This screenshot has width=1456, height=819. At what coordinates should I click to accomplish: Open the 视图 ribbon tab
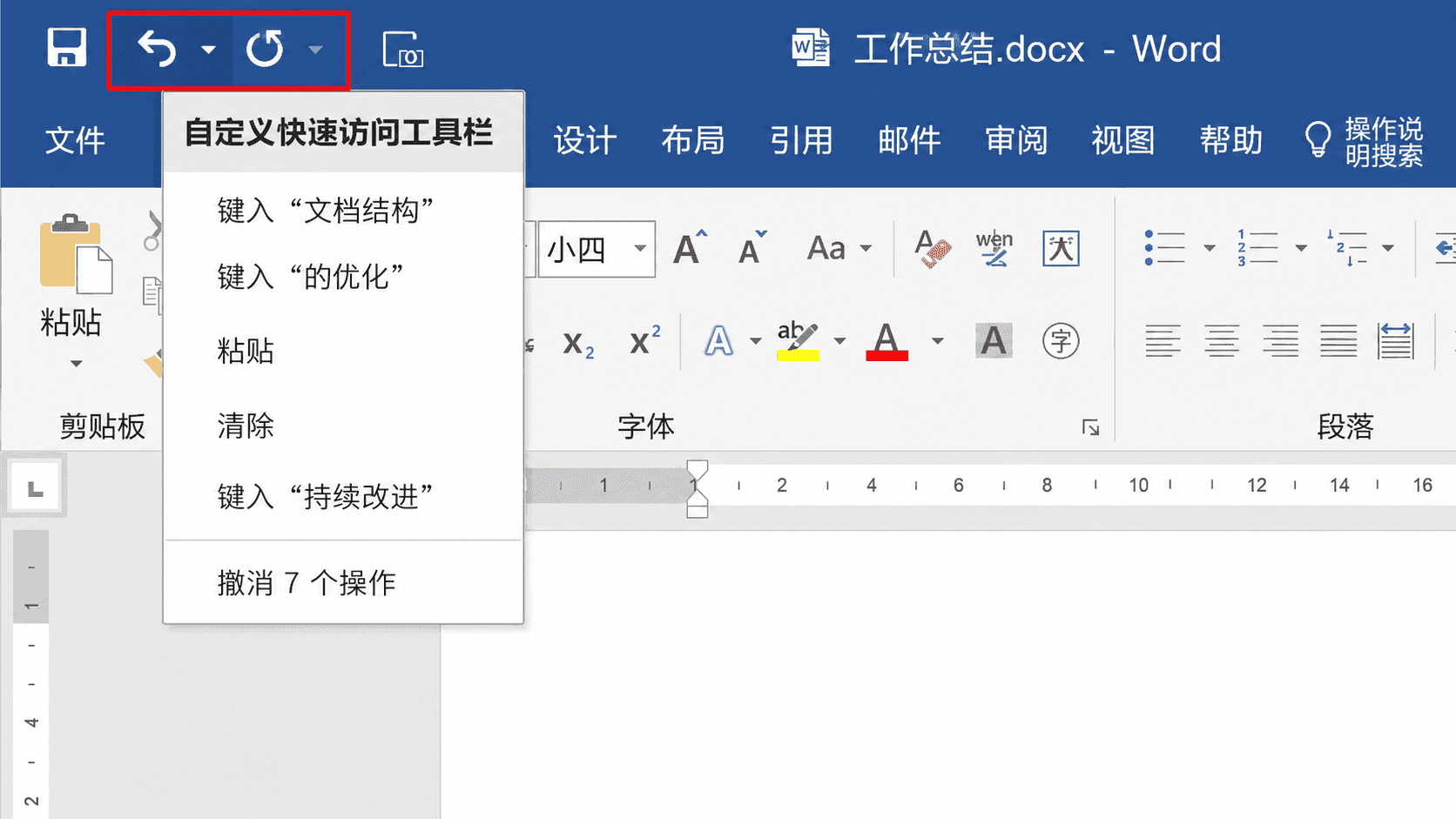[1123, 139]
